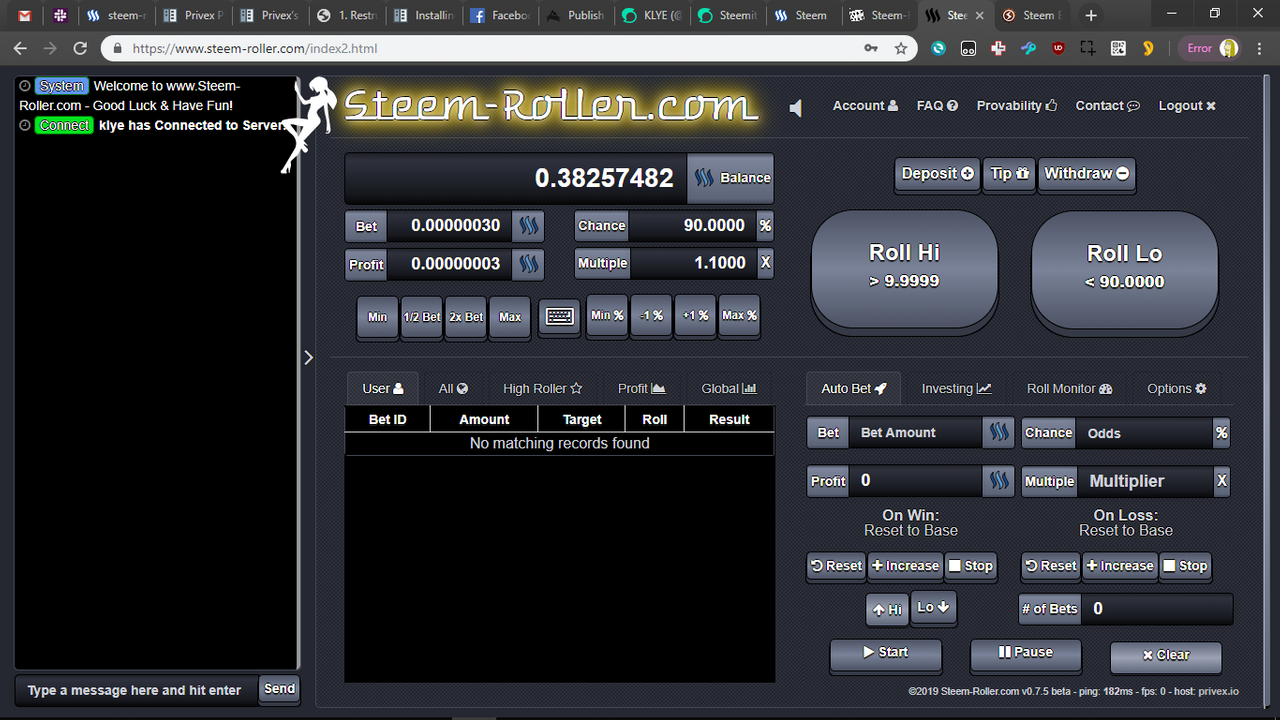Choose Stop under On Win
The height and width of the screenshot is (720, 1280).
tap(970, 566)
